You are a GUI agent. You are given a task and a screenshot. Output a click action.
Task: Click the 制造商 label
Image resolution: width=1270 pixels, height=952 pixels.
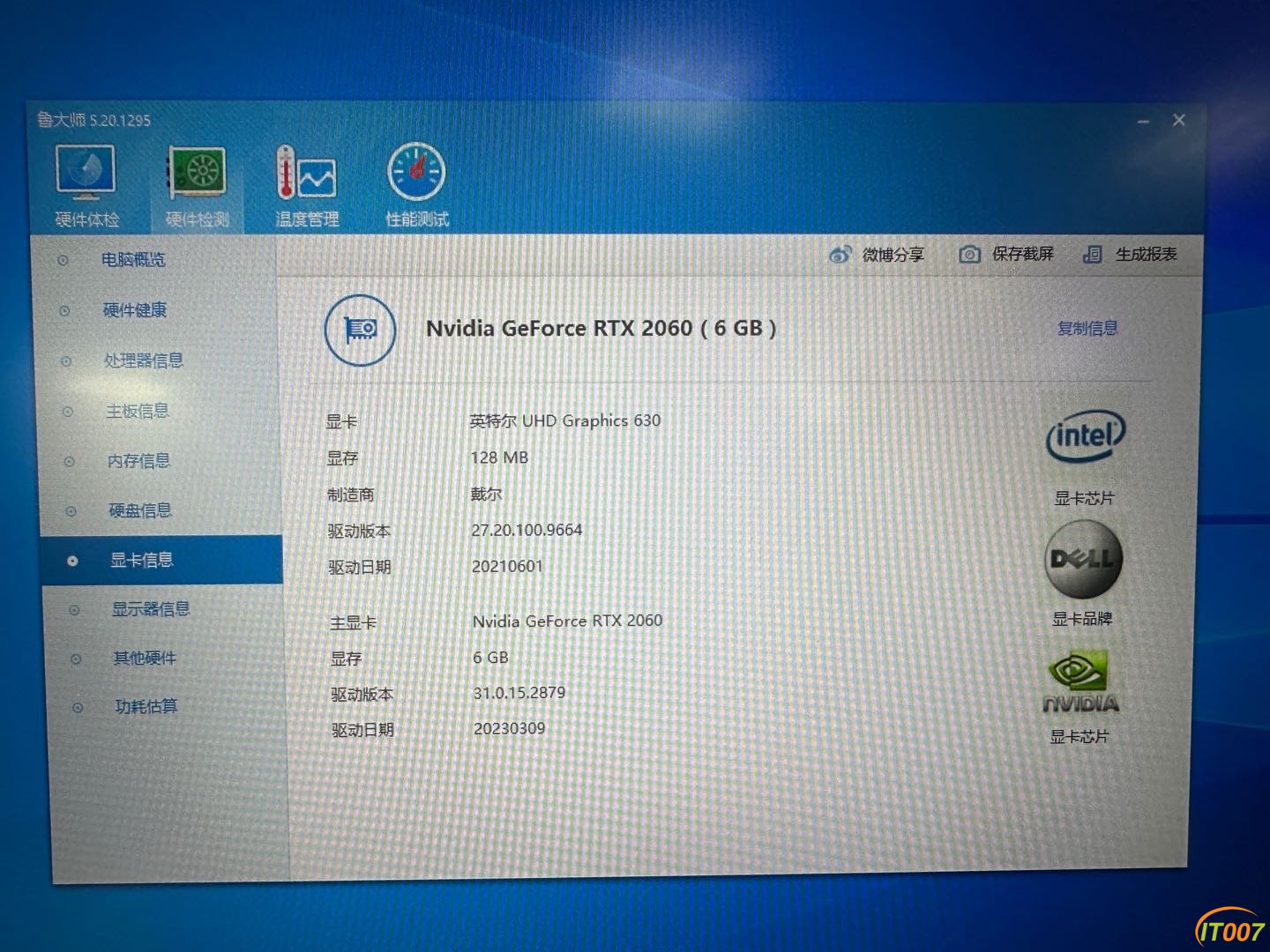351,495
